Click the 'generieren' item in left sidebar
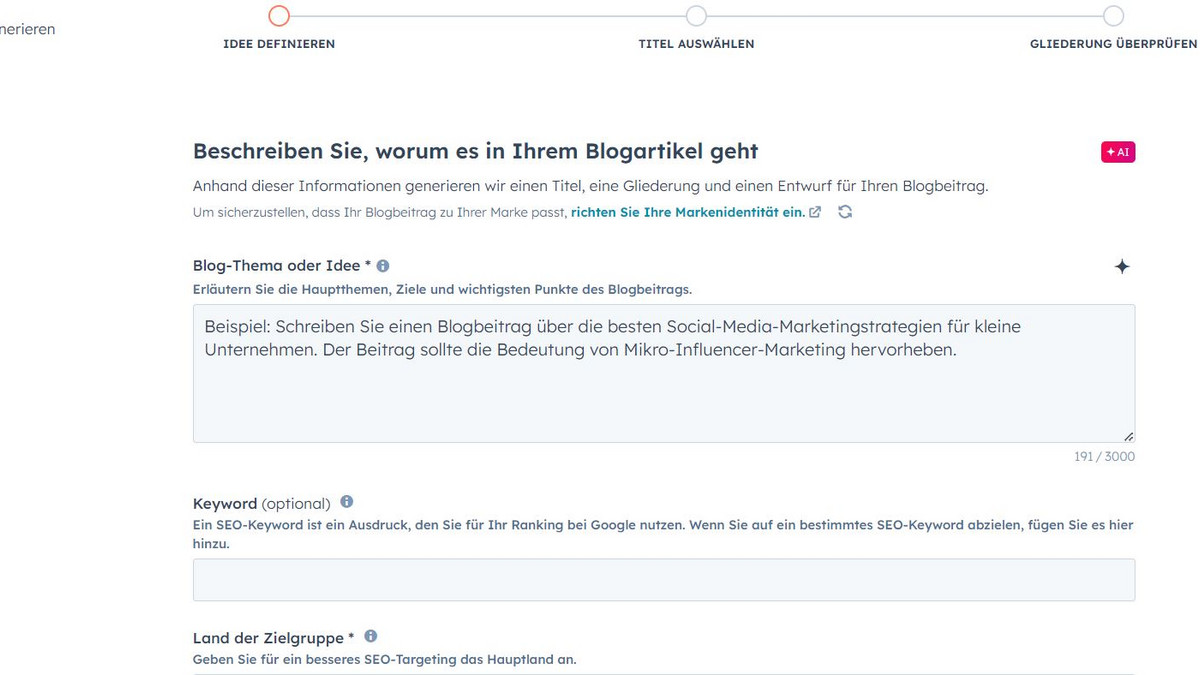 tap(28, 29)
